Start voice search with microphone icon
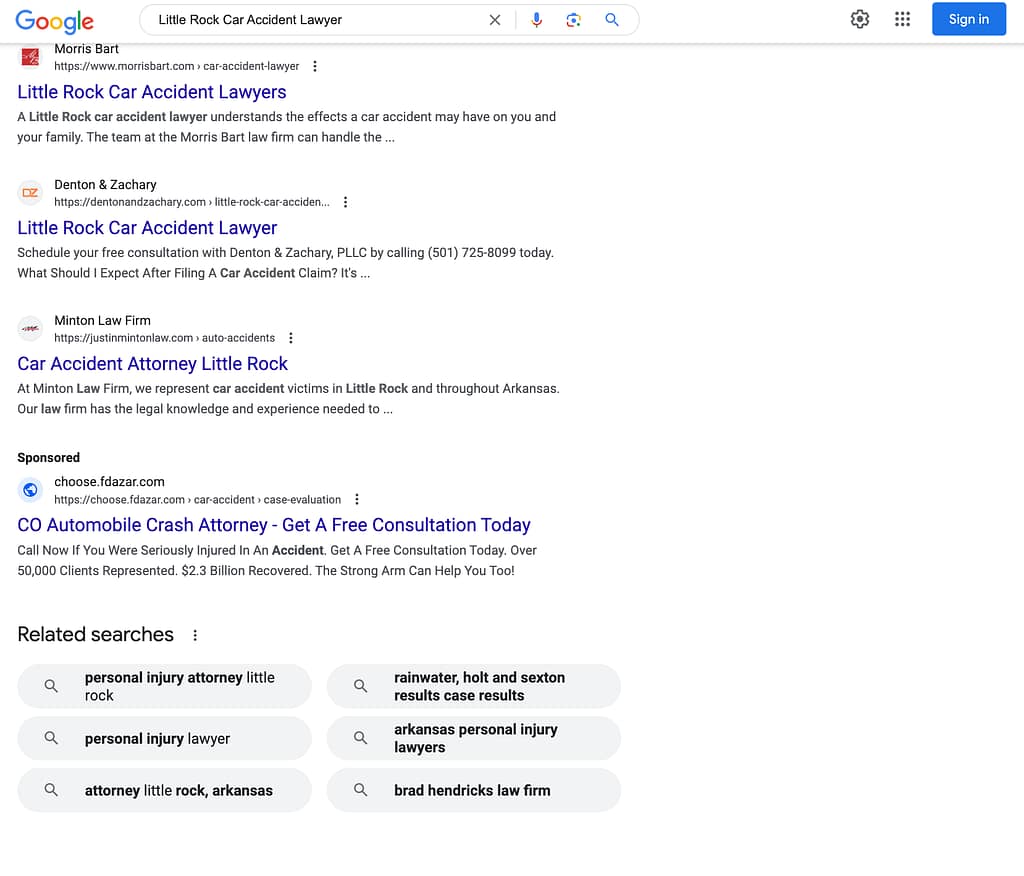This screenshot has height=876, width=1024. 536,20
